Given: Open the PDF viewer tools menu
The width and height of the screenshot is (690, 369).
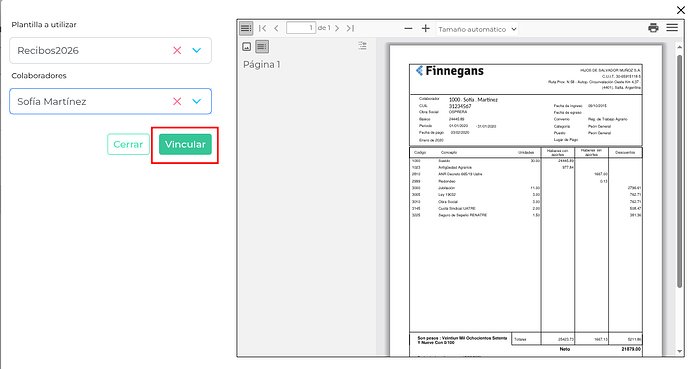Looking at the screenshot, I should (672, 28).
